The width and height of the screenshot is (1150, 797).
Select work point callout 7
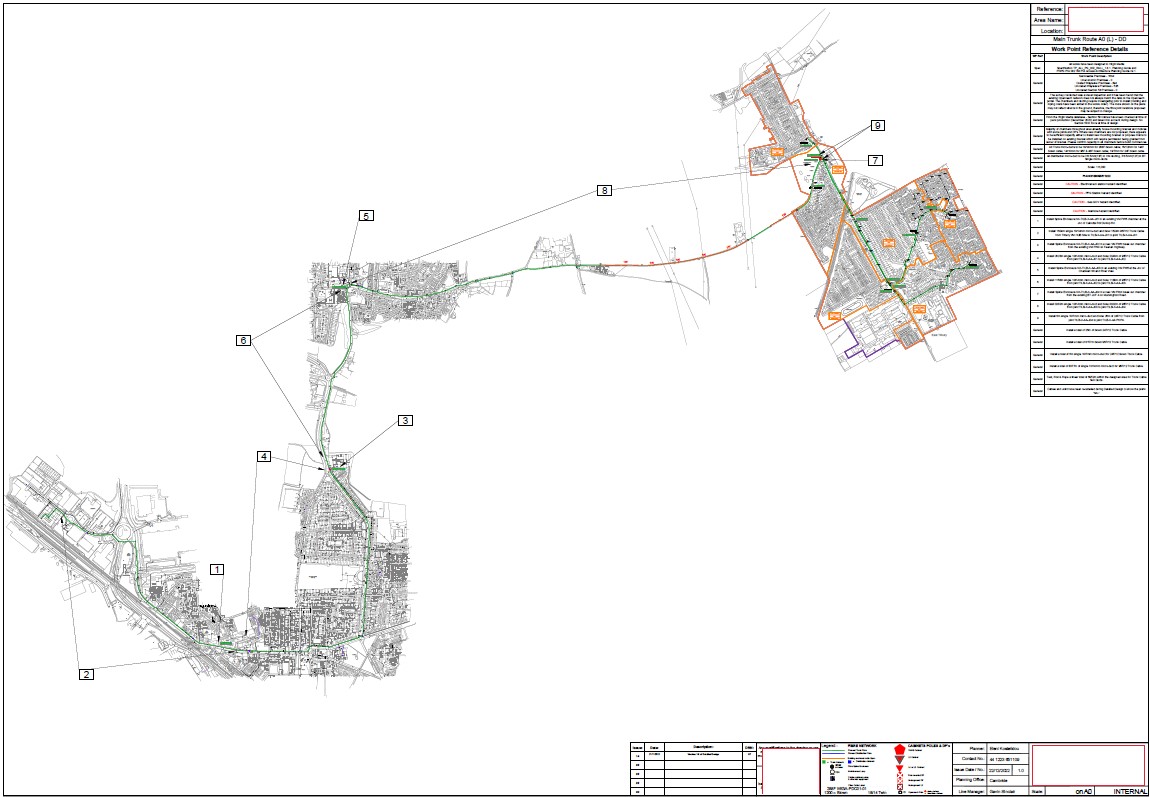[x=875, y=160]
